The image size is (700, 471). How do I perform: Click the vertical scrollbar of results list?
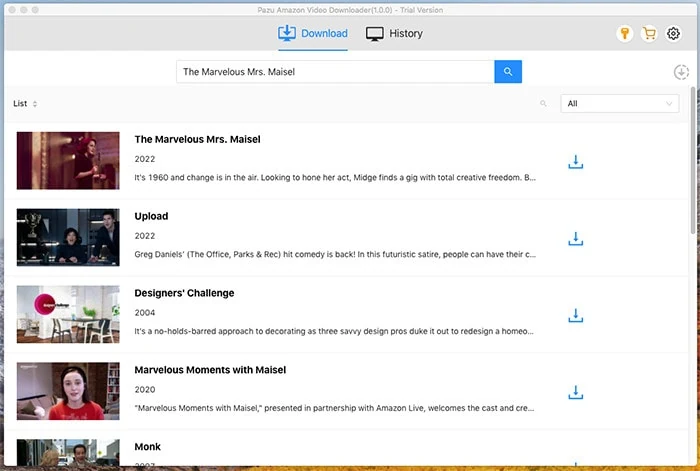tap(693, 161)
